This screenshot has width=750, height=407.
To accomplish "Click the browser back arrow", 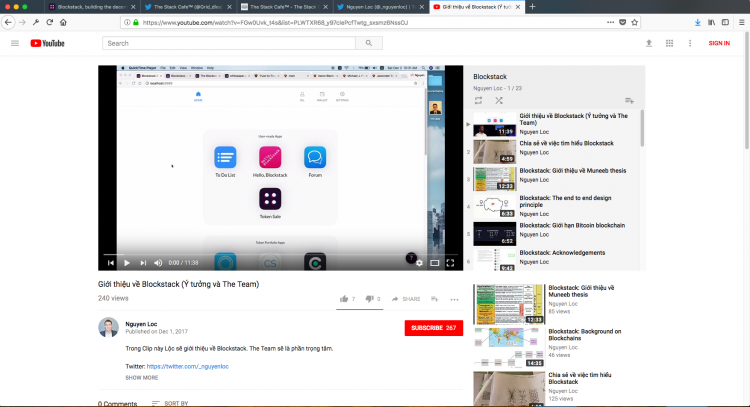I will click(x=8, y=22).
